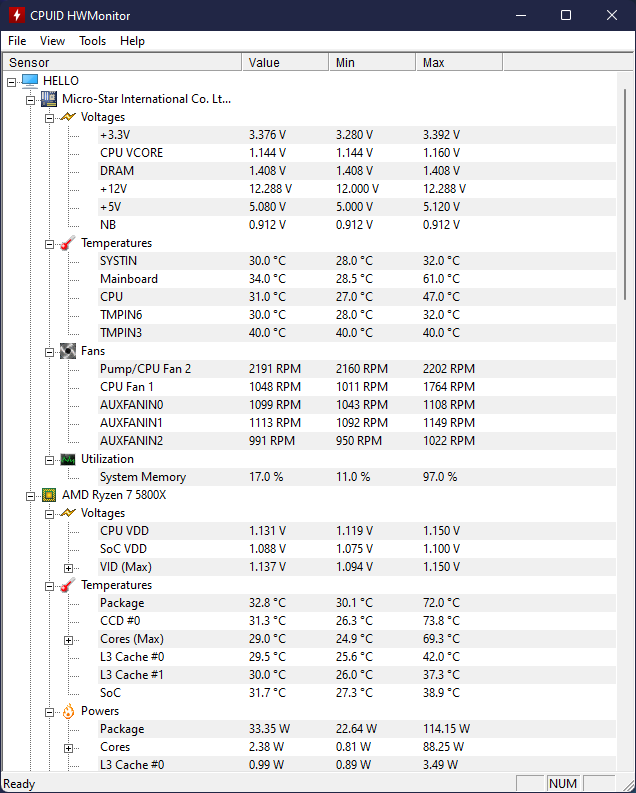
Task: Open the Tools menu
Action: [93, 41]
